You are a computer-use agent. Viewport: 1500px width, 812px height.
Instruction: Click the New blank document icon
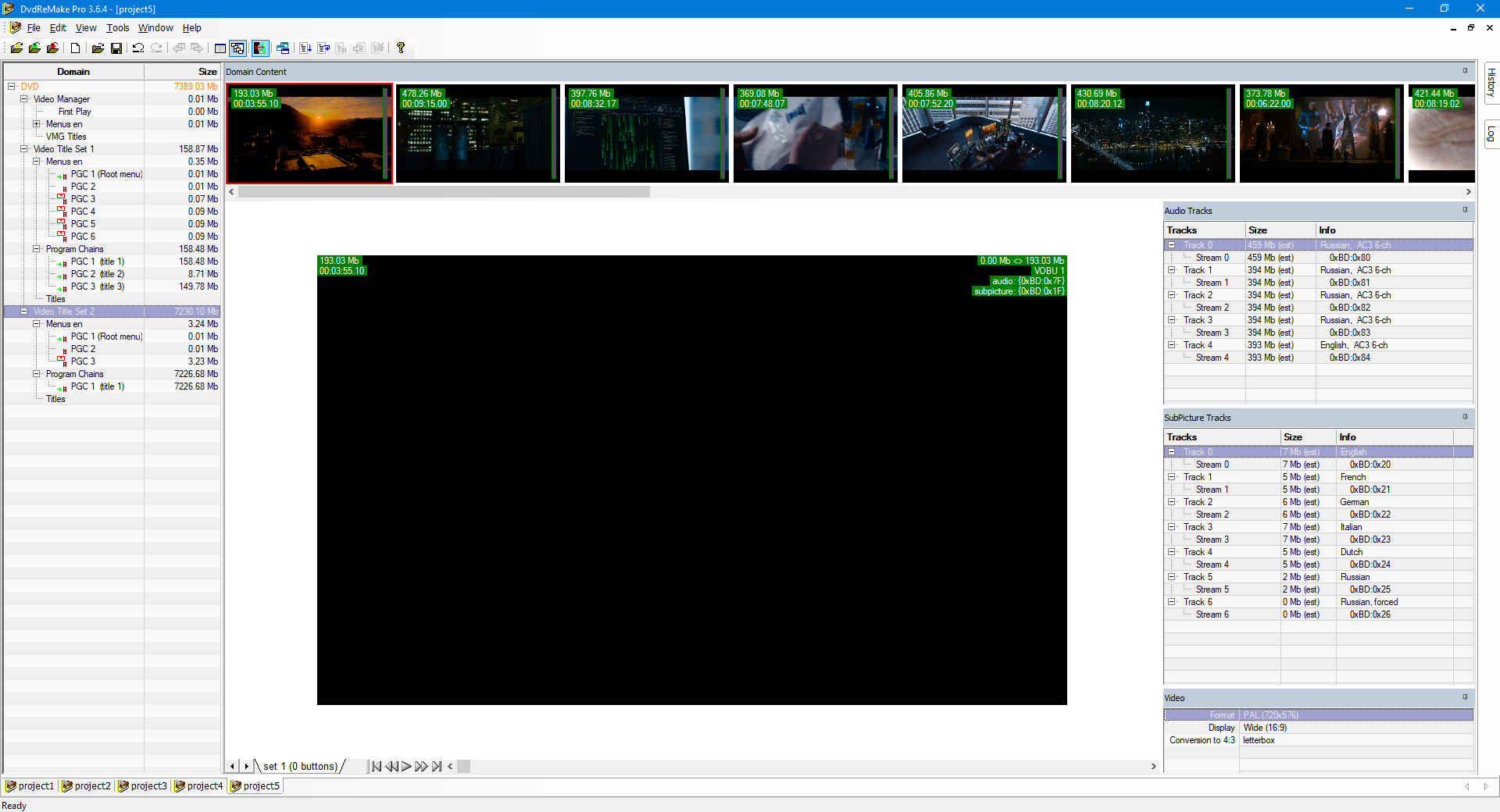[x=75, y=48]
